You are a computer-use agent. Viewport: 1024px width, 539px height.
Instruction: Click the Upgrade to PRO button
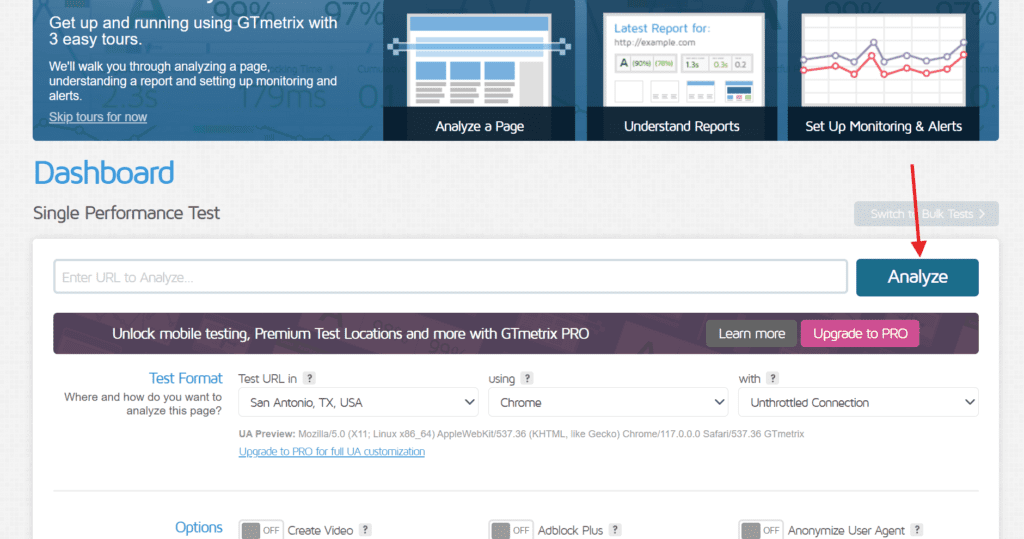pyautogui.click(x=860, y=334)
